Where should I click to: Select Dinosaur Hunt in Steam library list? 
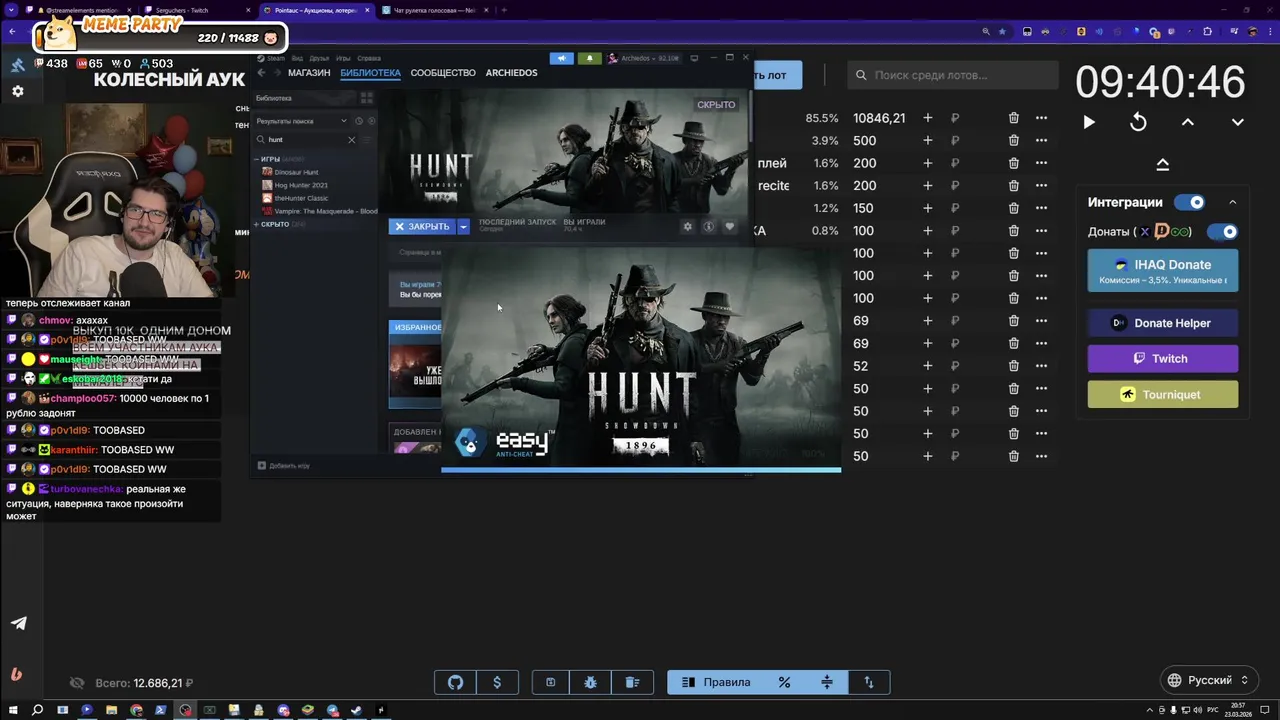[x=296, y=172]
